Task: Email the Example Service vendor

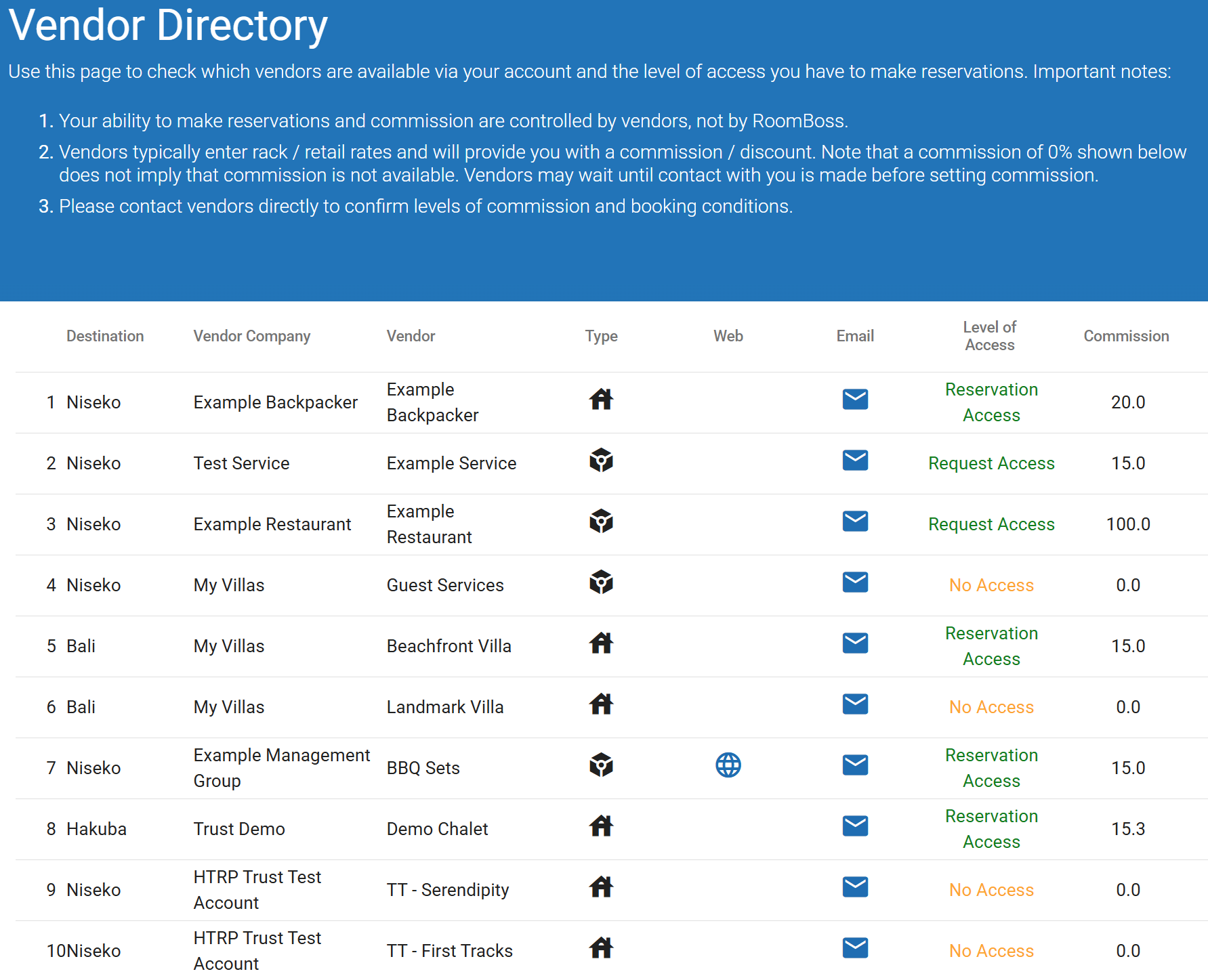Action: click(x=855, y=461)
